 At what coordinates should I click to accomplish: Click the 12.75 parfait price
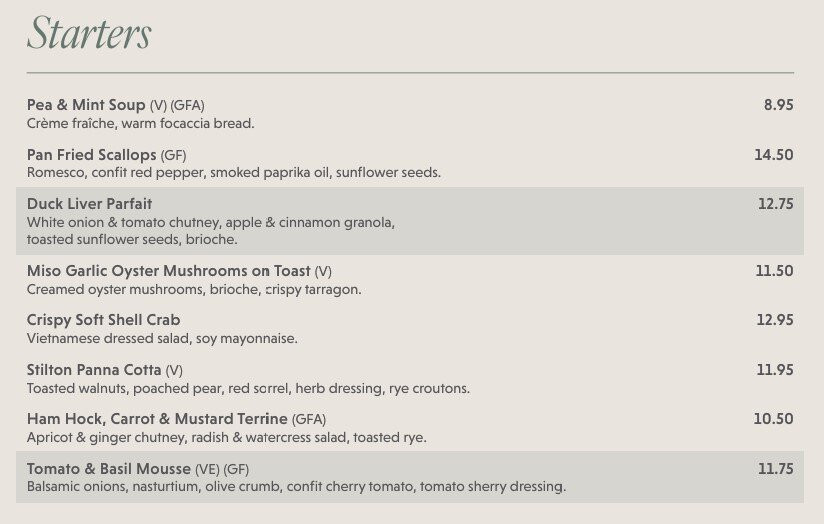pos(775,203)
